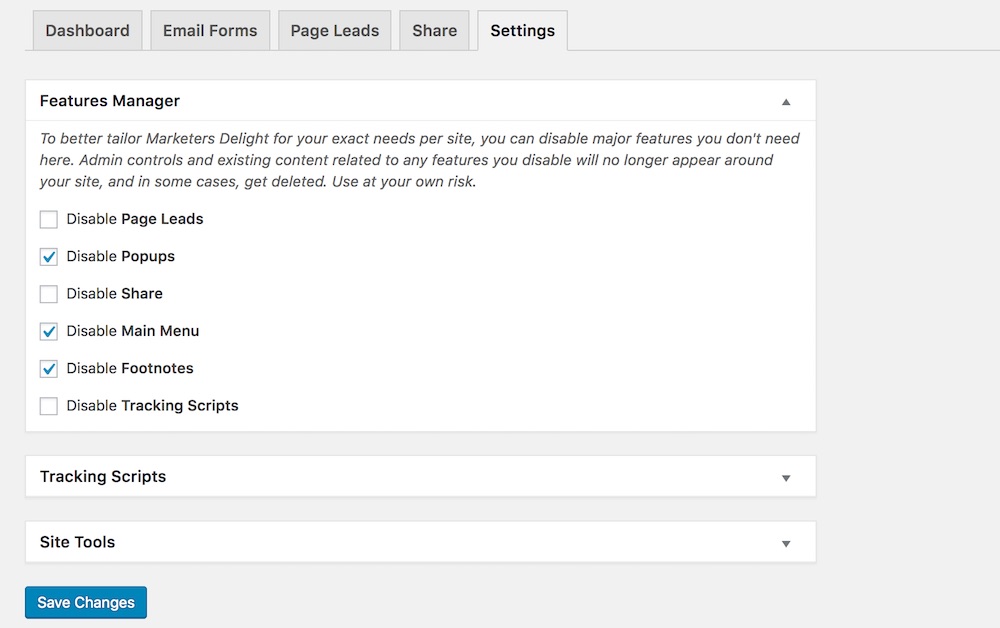Screen dimensions: 1000x628
Task: Toggle the Disable Footnotes checkbox
Action: click(x=48, y=369)
